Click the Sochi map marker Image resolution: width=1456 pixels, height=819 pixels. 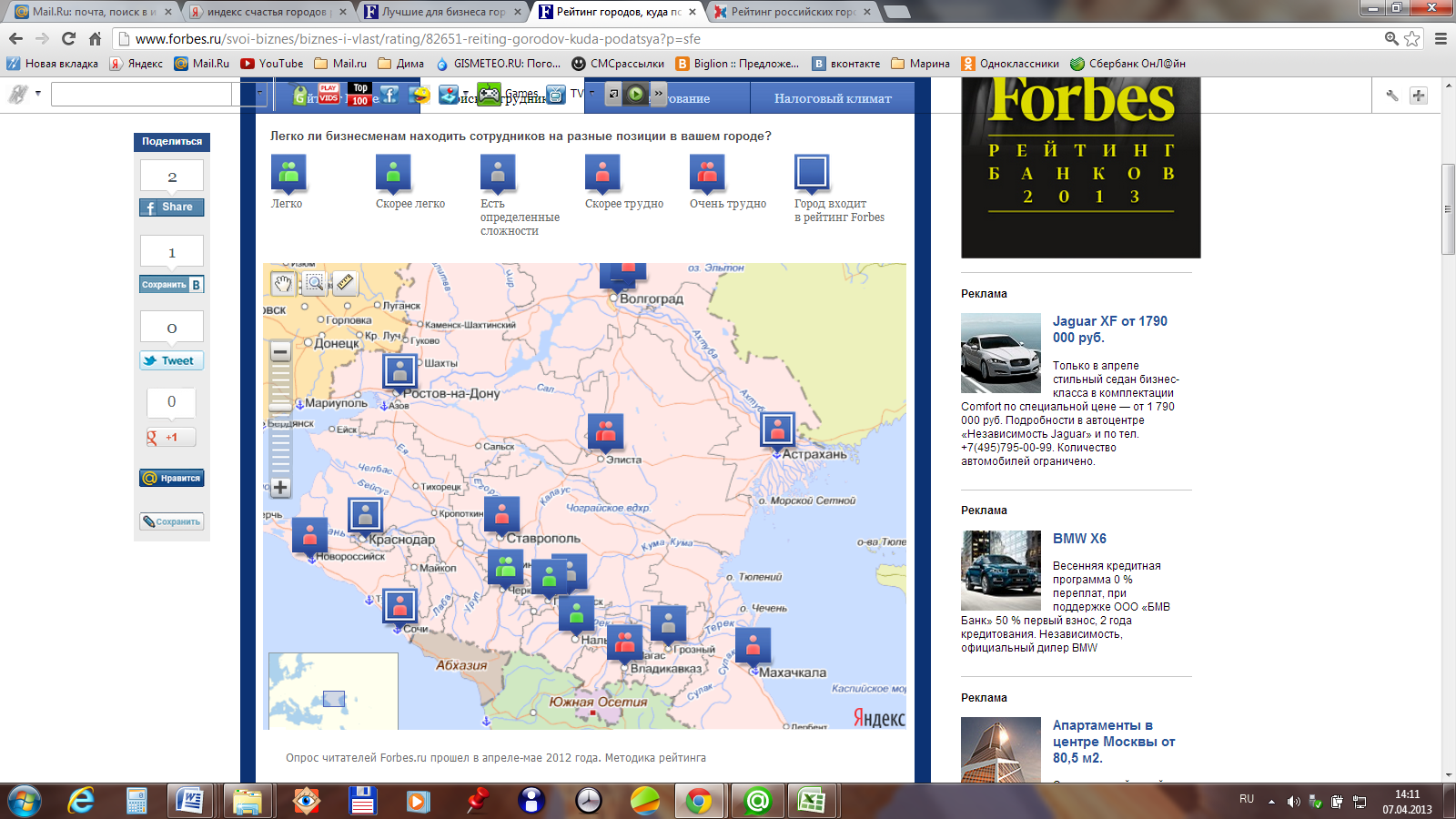click(399, 607)
